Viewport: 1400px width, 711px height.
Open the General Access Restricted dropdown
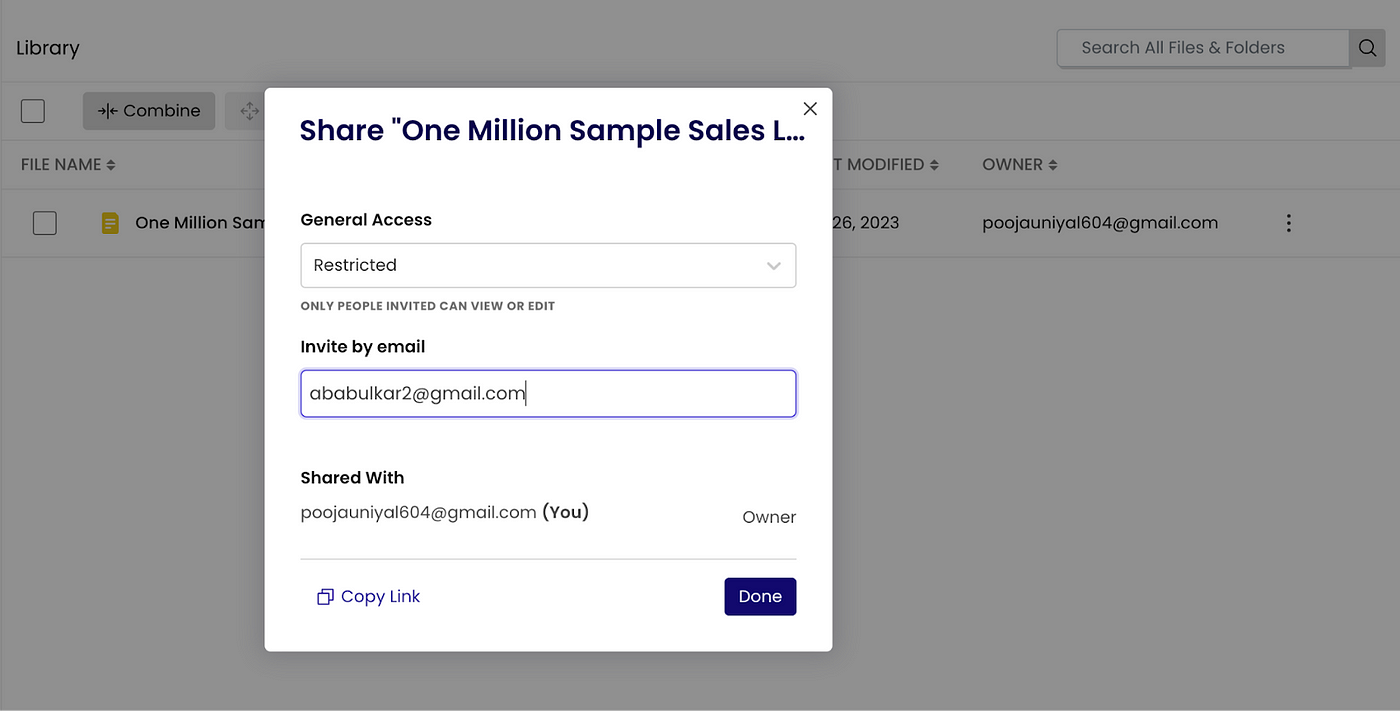pos(548,265)
